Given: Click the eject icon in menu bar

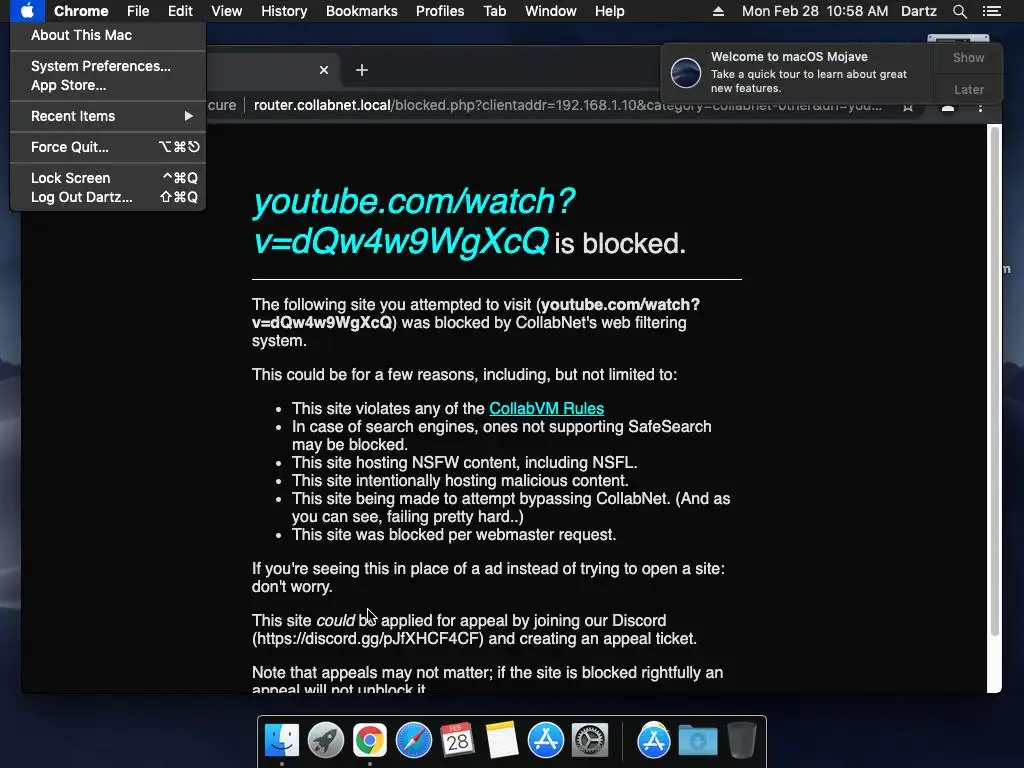Looking at the screenshot, I should coord(718,11).
